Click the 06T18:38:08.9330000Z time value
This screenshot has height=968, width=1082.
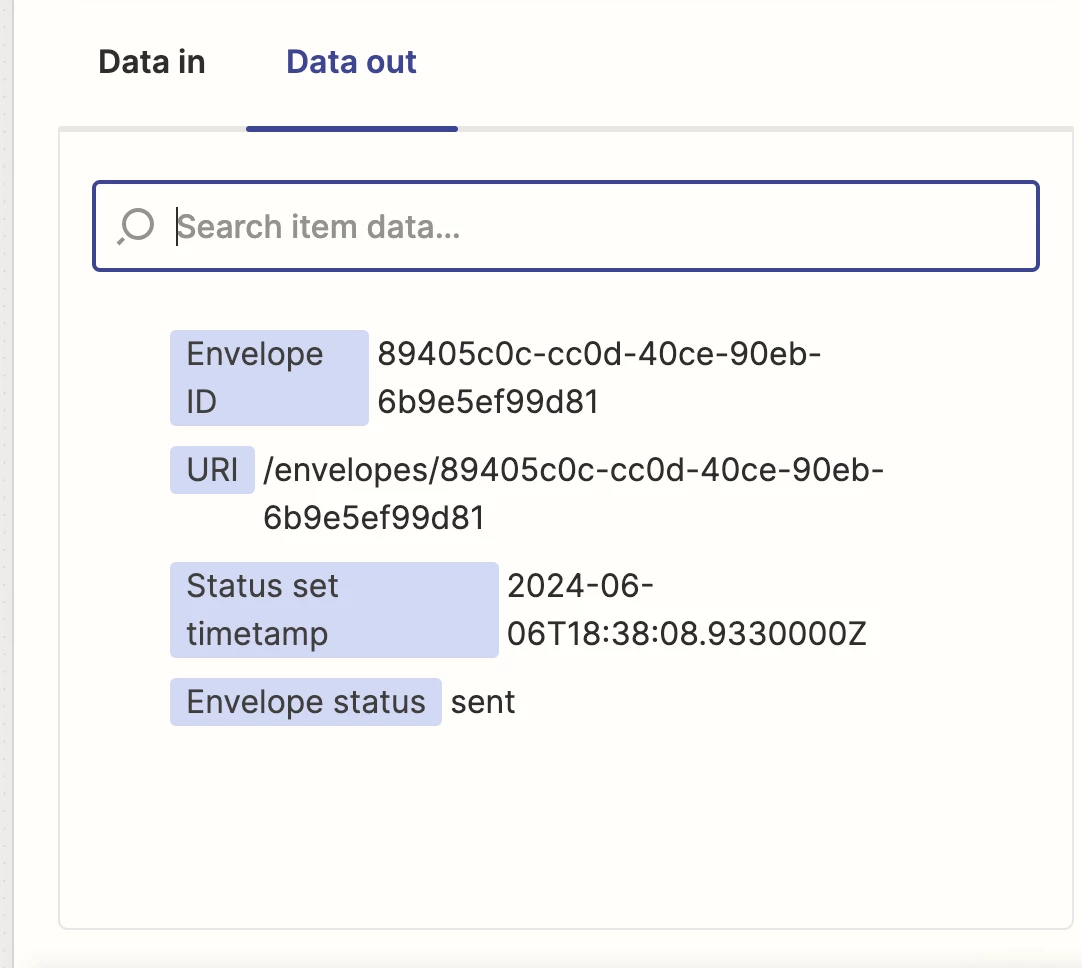click(686, 634)
